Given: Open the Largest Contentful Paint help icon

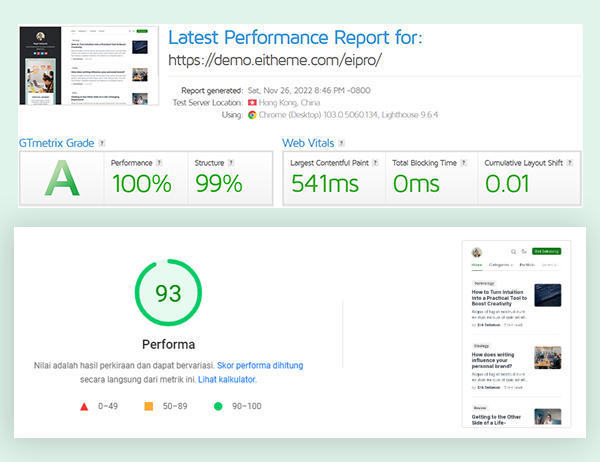Looking at the screenshot, I should click(377, 163).
